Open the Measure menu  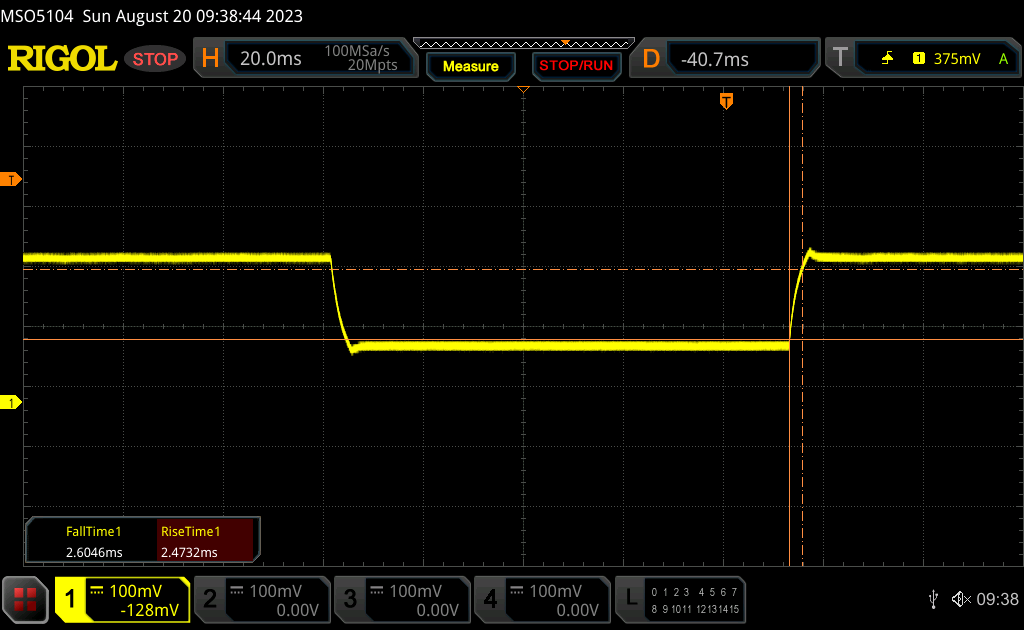(470, 66)
